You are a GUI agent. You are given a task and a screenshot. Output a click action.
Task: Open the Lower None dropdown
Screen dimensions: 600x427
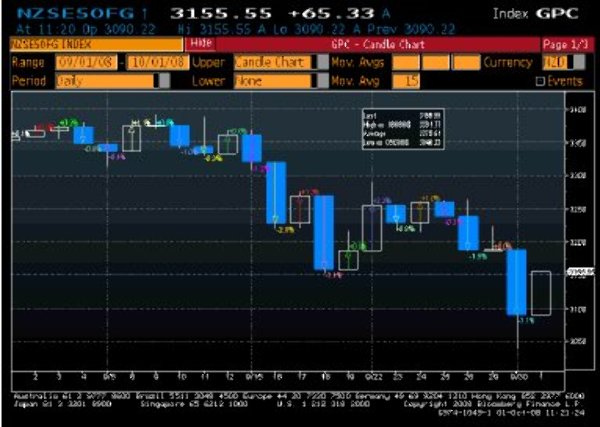[x=268, y=81]
